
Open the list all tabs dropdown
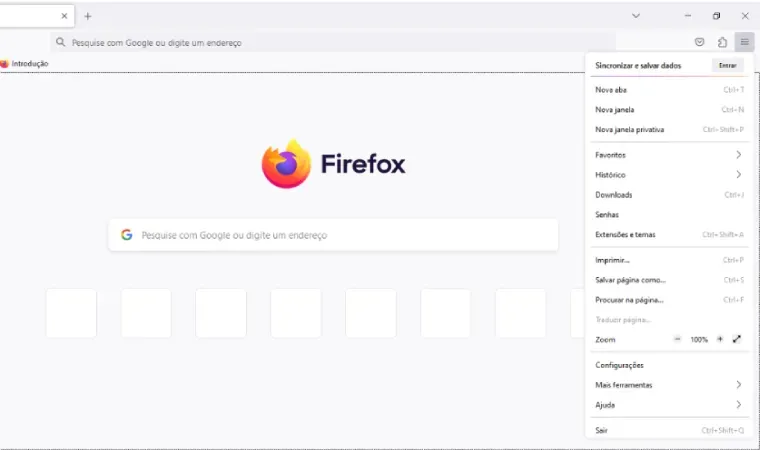[636, 16]
